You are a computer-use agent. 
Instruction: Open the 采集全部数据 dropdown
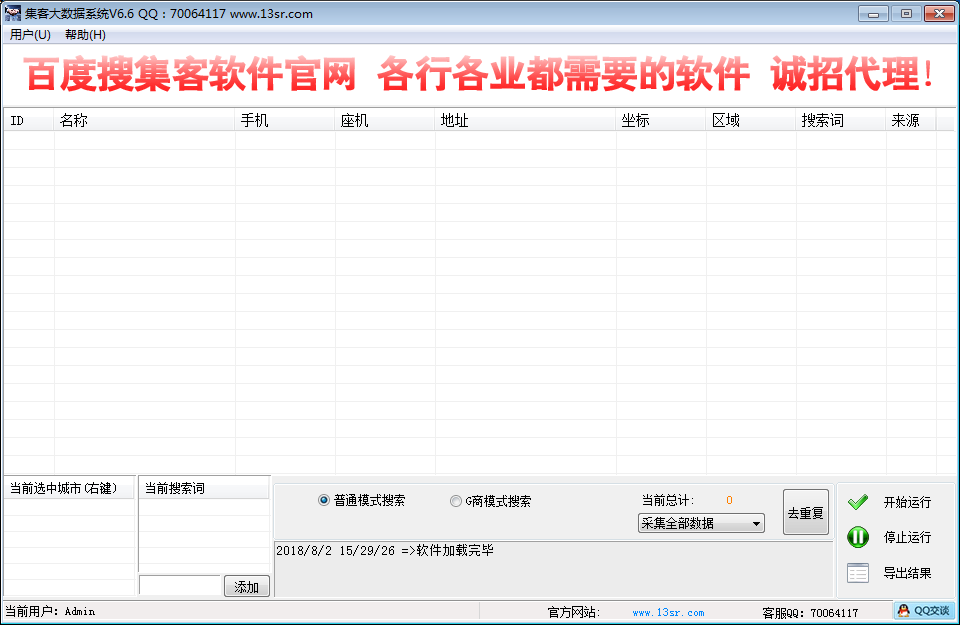[x=701, y=523]
